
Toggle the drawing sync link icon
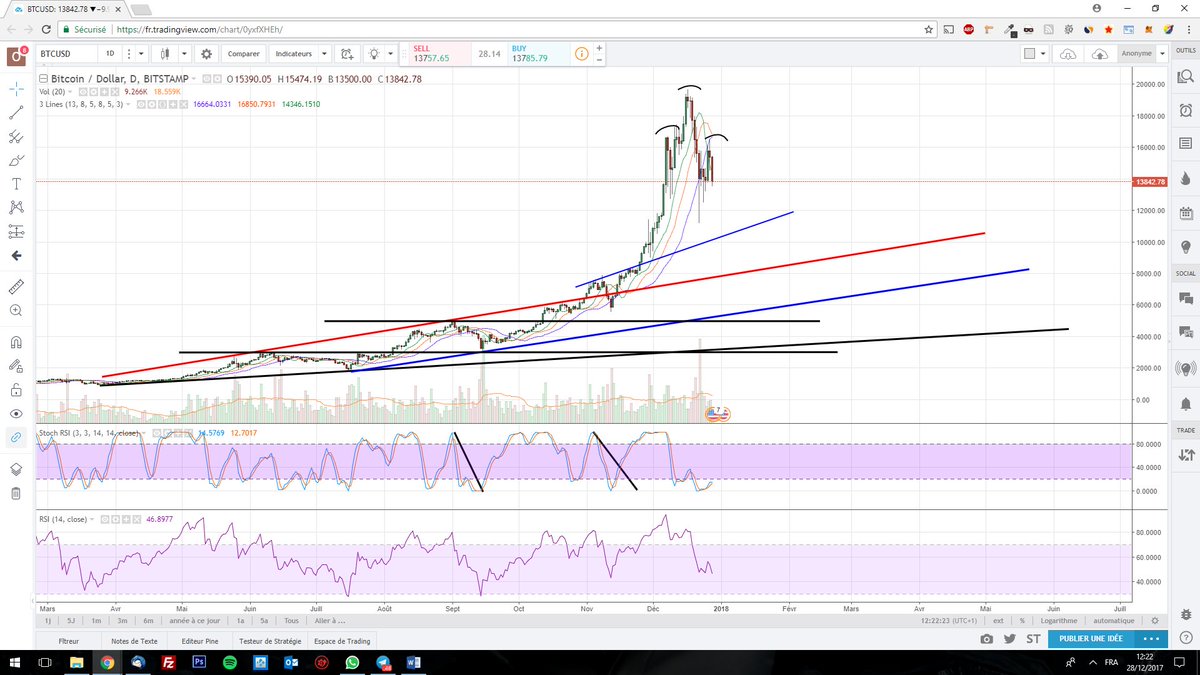[x=16, y=437]
